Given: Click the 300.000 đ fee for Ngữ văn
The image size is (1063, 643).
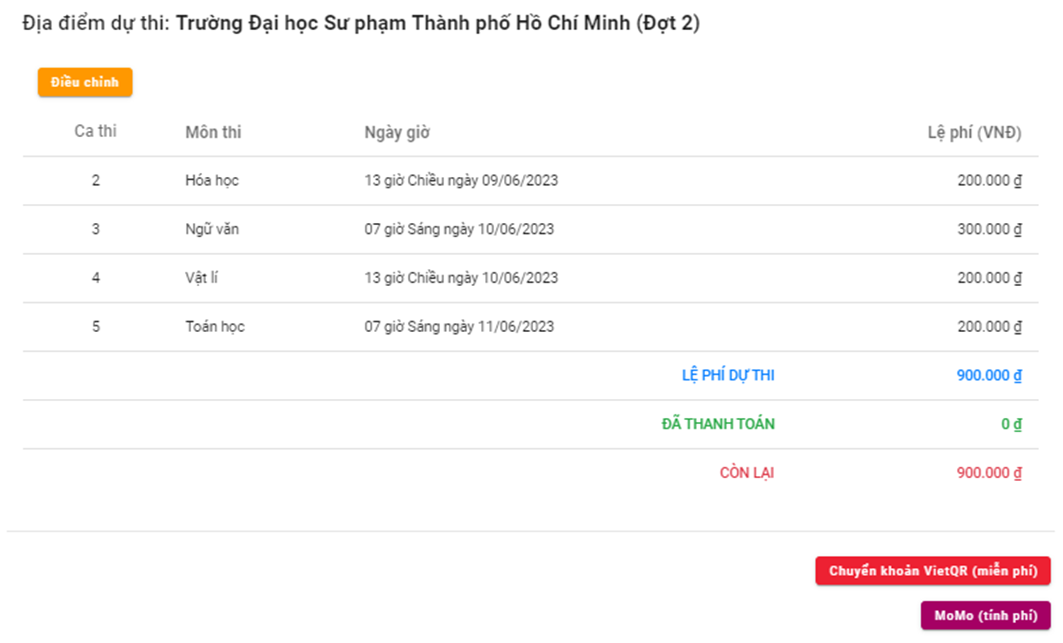Looking at the screenshot, I should click(989, 229).
